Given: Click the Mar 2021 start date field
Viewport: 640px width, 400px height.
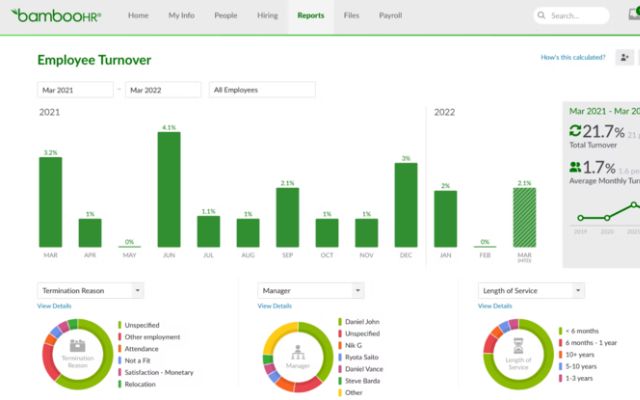Looking at the screenshot, I should tap(75, 90).
